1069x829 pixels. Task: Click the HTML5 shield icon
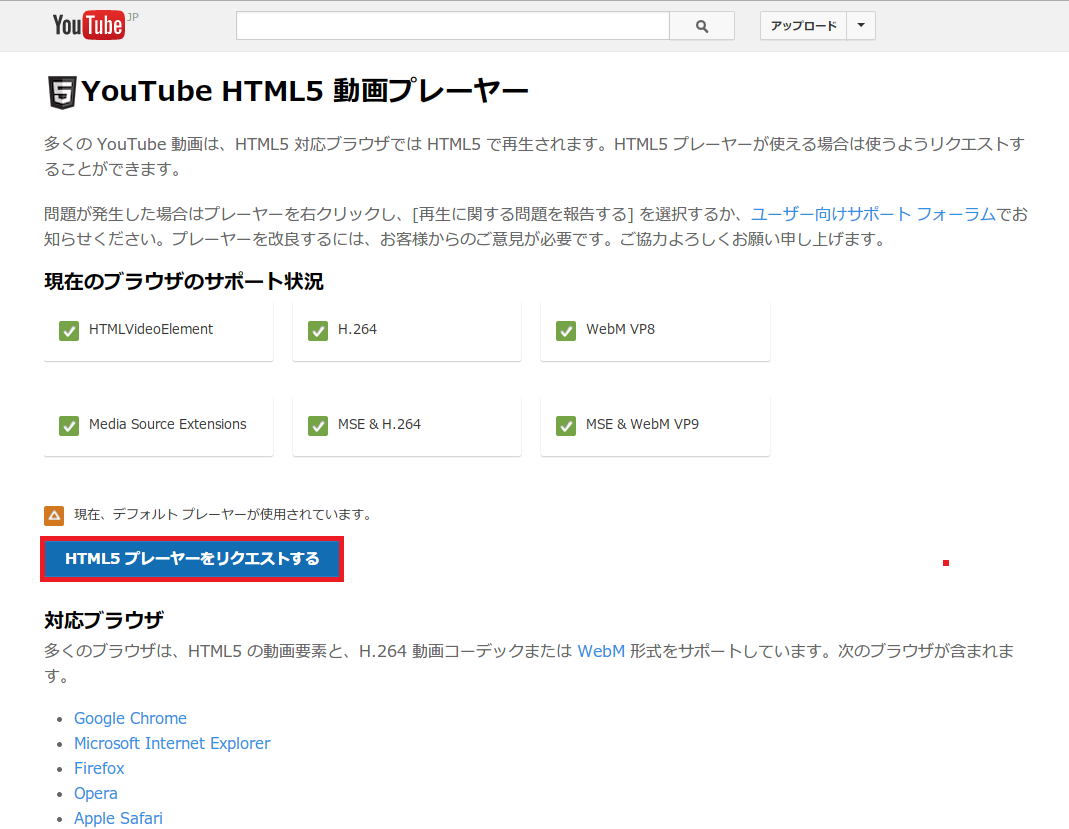click(61, 92)
